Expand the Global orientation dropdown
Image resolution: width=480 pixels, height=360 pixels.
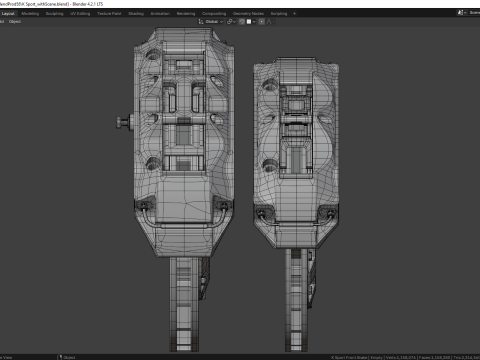[214, 22]
